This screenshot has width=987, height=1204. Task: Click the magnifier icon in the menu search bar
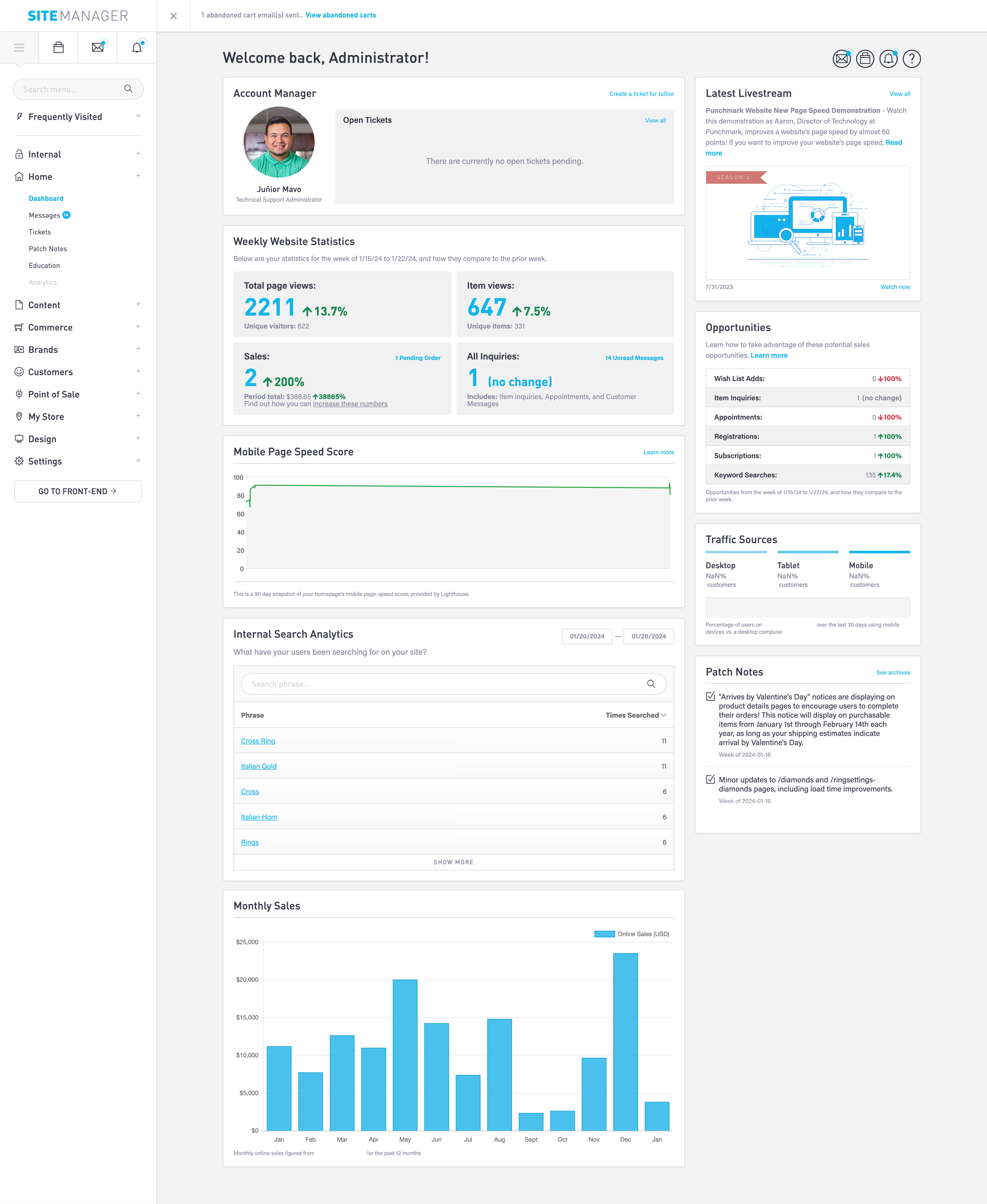click(128, 89)
